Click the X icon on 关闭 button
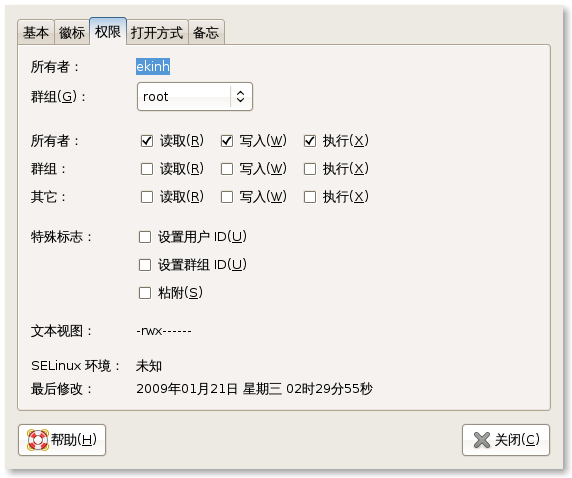Image resolution: width=572 pixels, height=478 pixels. (482, 440)
